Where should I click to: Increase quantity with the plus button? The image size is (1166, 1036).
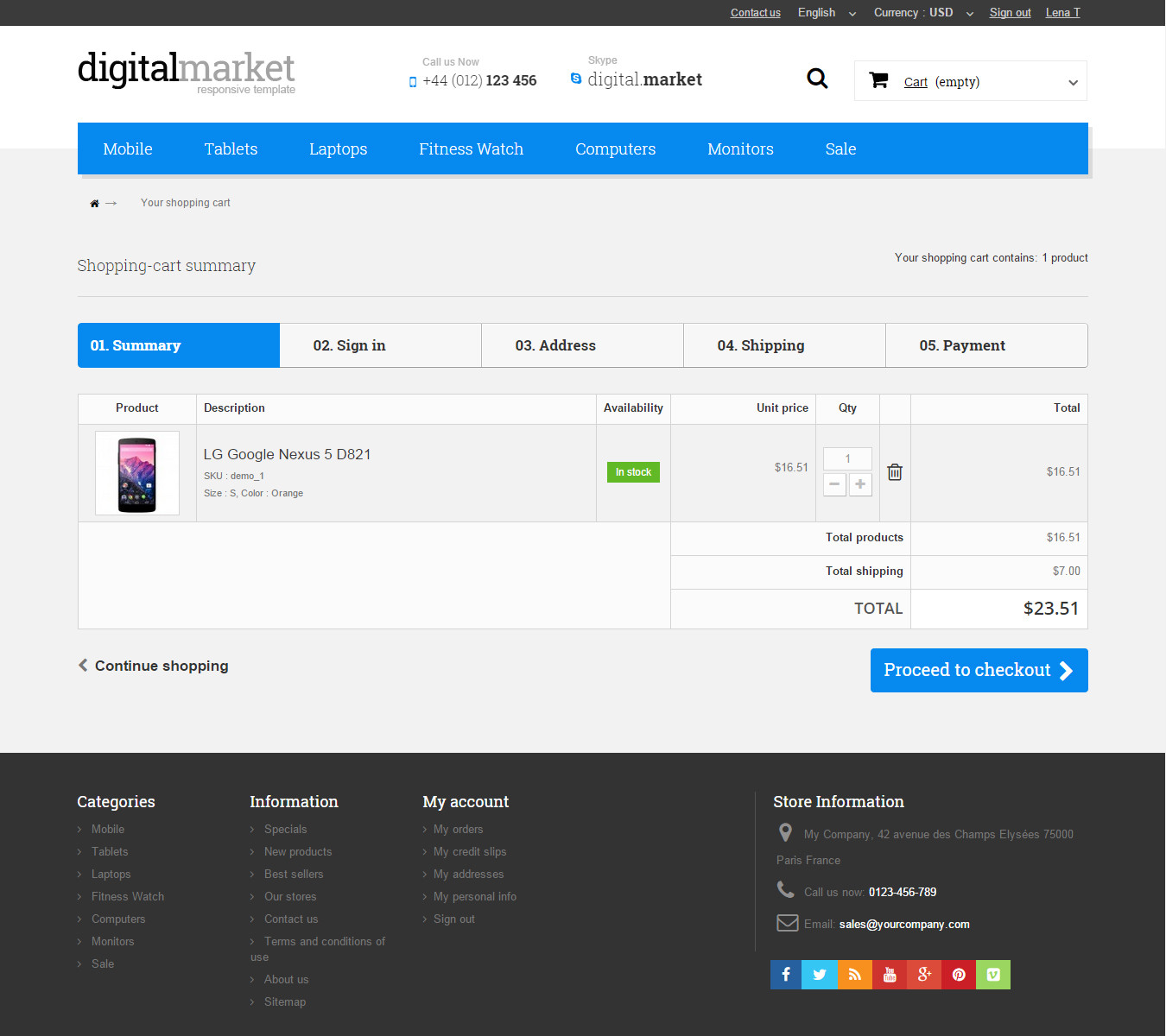tap(860, 484)
